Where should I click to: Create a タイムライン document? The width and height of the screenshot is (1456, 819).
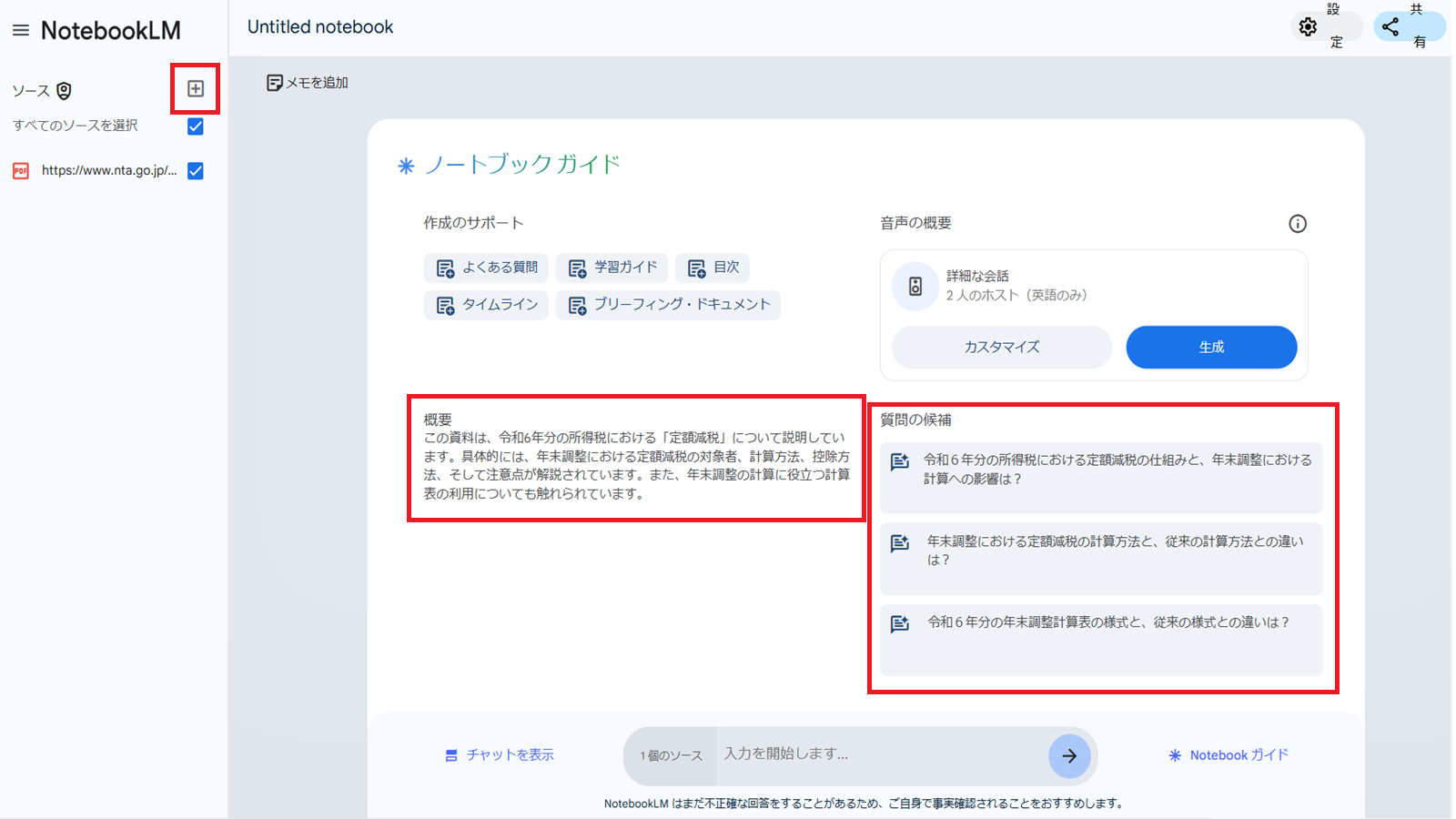click(x=485, y=305)
